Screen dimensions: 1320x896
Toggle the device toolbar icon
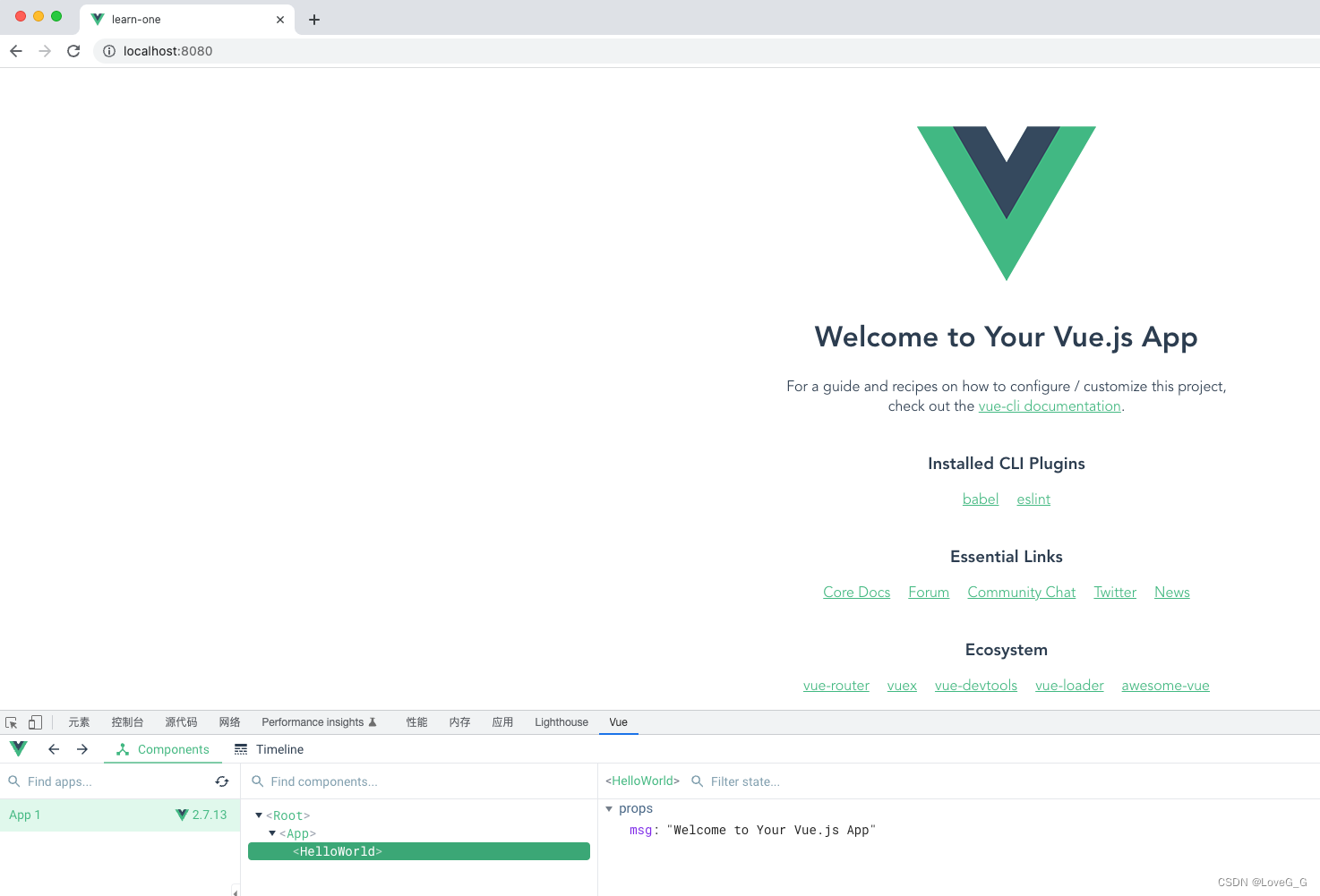click(x=34, y=721)
